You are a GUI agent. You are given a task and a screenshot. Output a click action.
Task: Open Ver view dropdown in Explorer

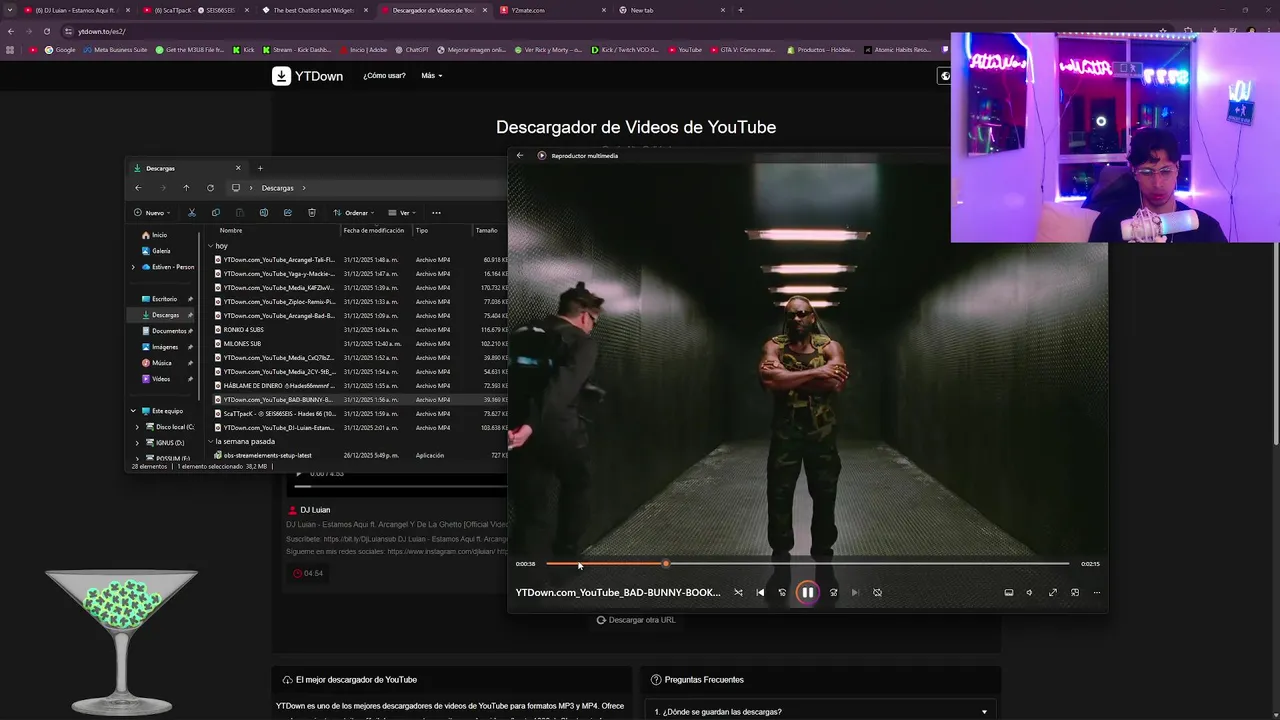tap(403, 212)
